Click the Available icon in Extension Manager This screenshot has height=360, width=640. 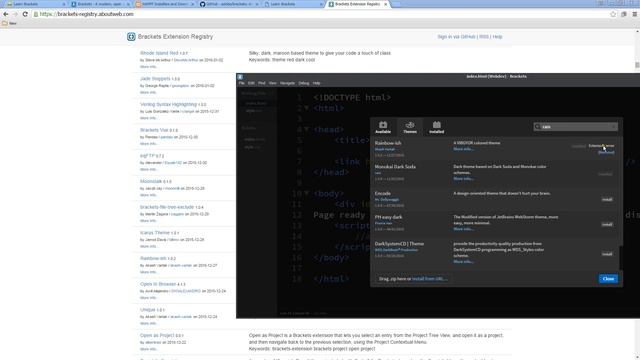[x=383, y=127]
